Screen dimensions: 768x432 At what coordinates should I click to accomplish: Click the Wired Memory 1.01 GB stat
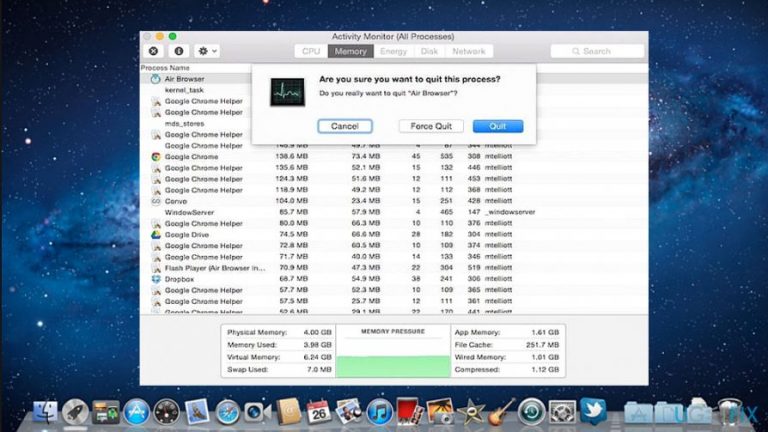(x=506, y=357)
